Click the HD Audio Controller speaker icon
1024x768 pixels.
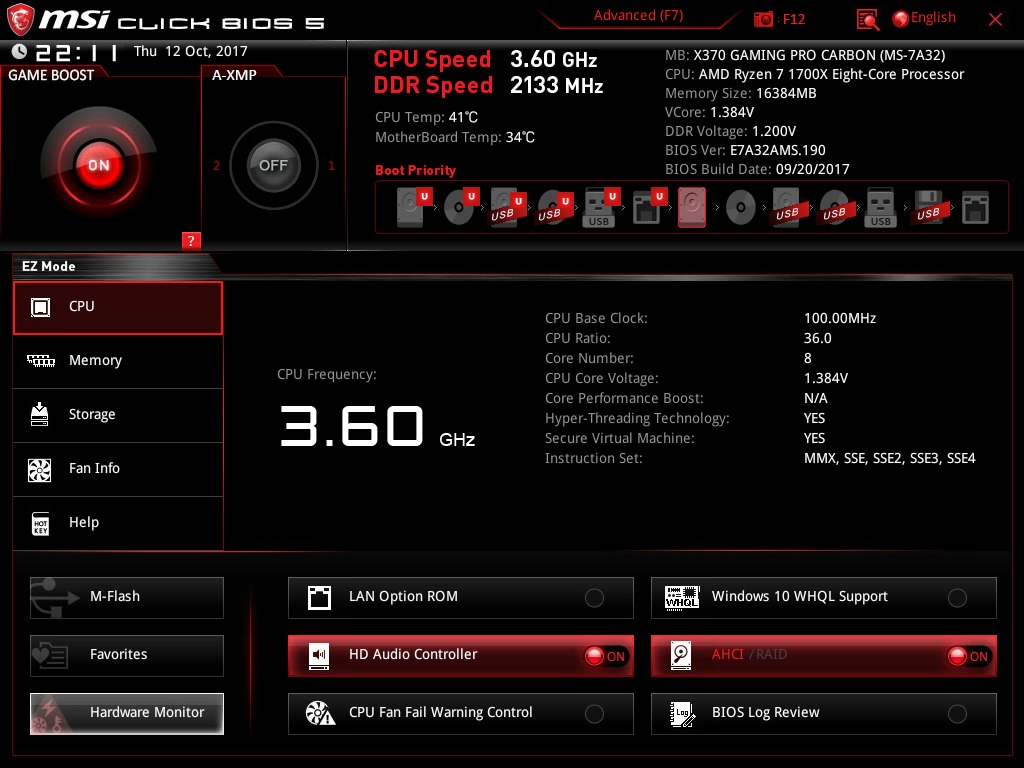(x=319, y=655)
